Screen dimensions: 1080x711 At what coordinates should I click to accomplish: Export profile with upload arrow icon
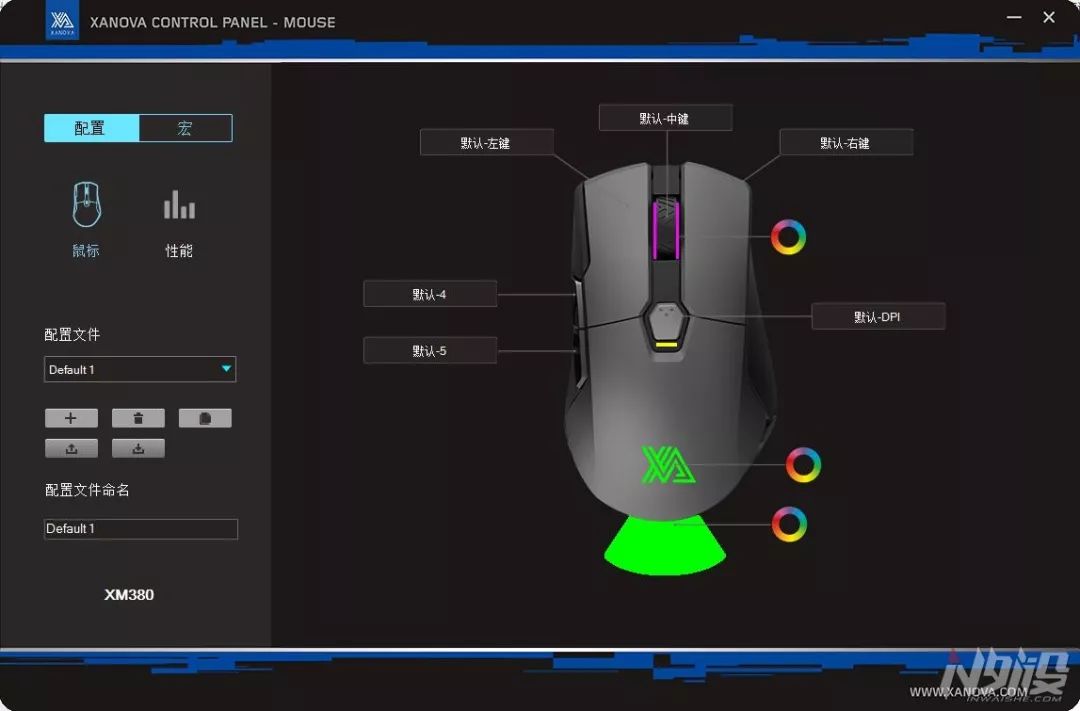[x=71, y=449]
